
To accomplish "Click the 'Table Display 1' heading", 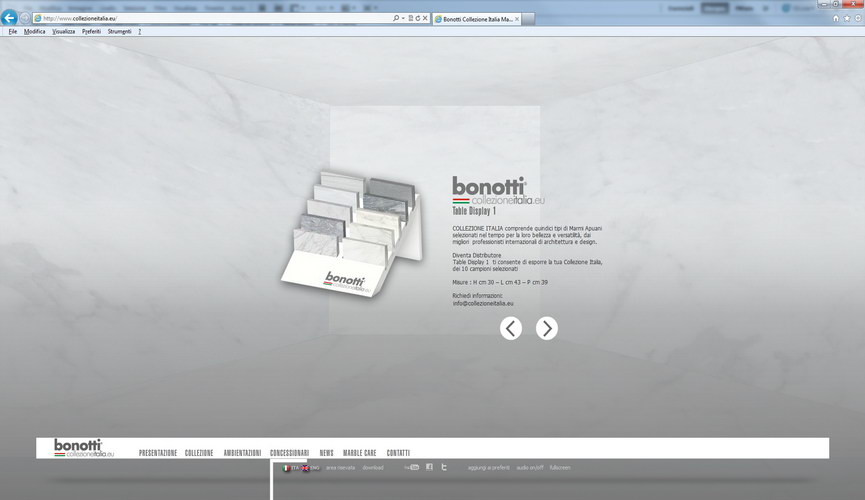I will point(474,211).
